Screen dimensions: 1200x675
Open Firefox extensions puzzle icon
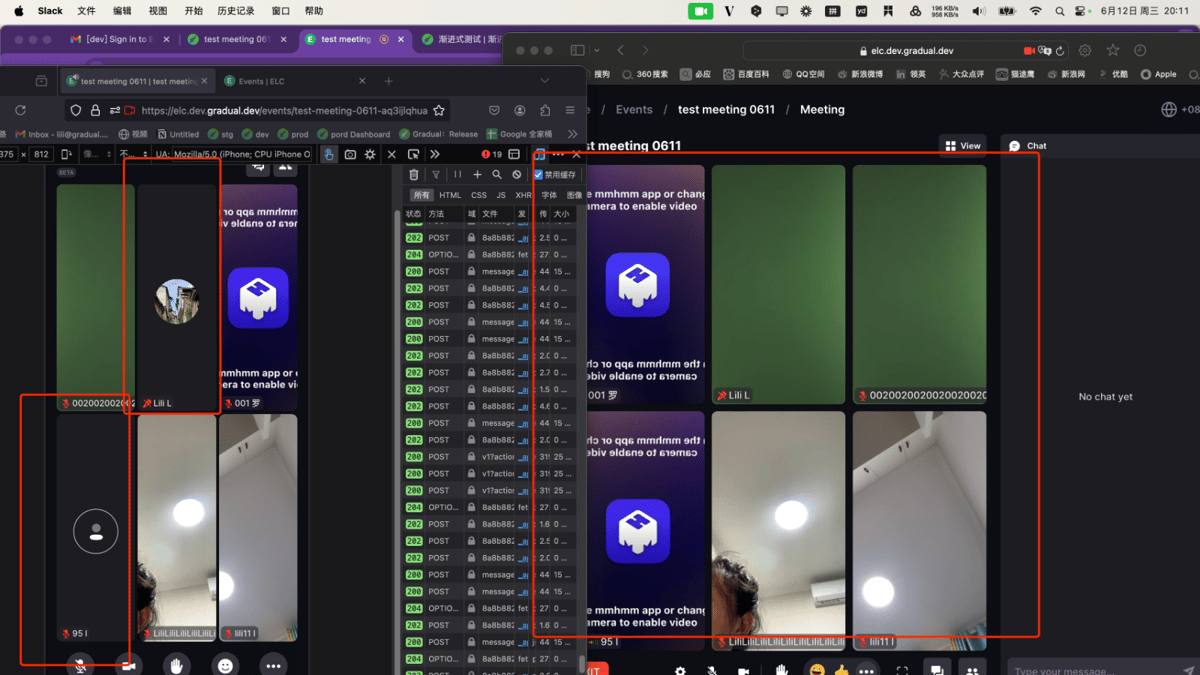(545, 110)
